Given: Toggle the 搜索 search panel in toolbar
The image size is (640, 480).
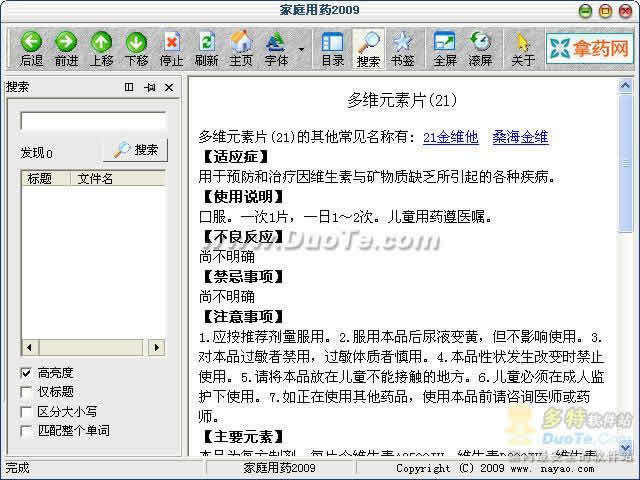Looking at the screenshot, I should (x=368, y=49).
